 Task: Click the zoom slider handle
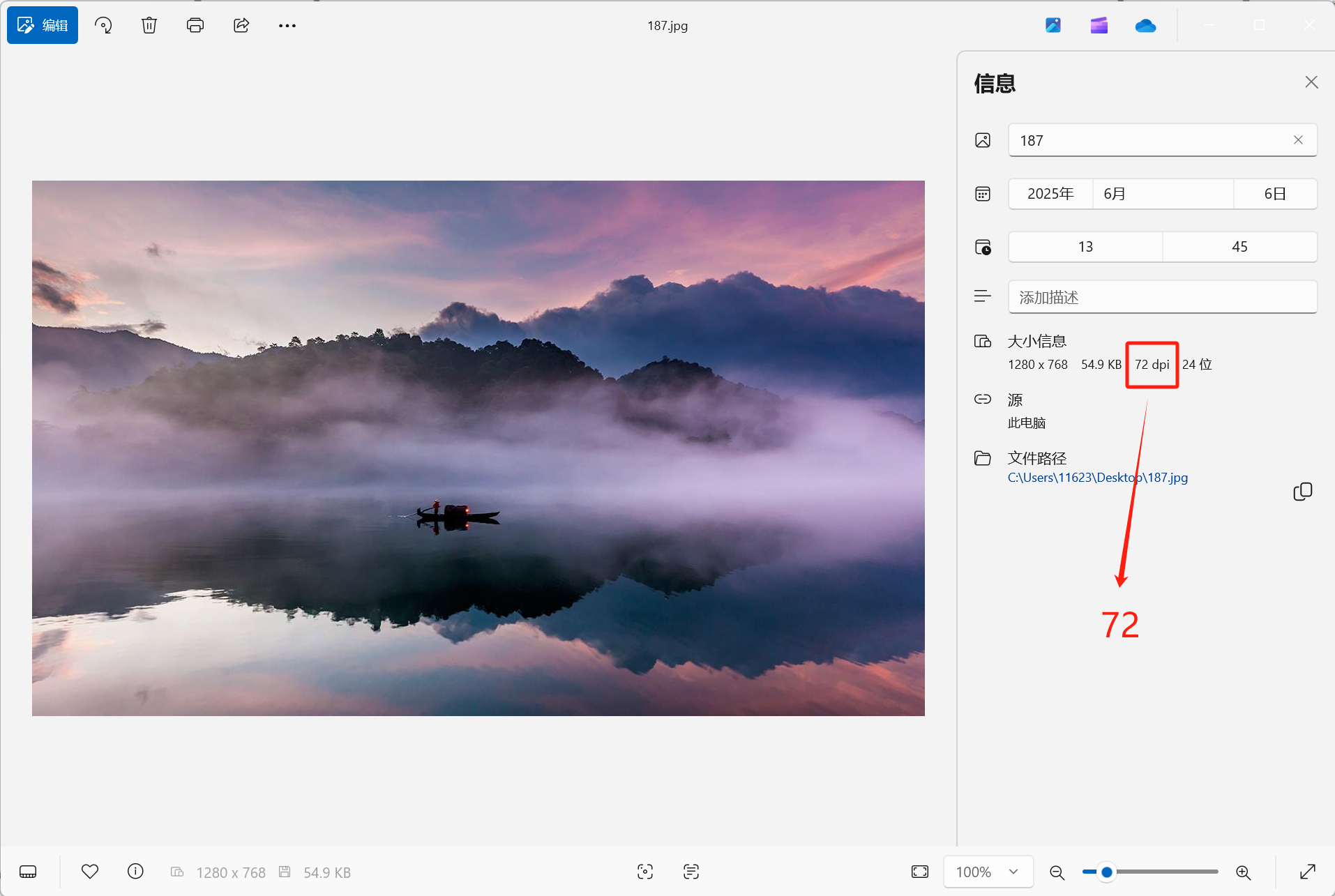[1106, 872]
